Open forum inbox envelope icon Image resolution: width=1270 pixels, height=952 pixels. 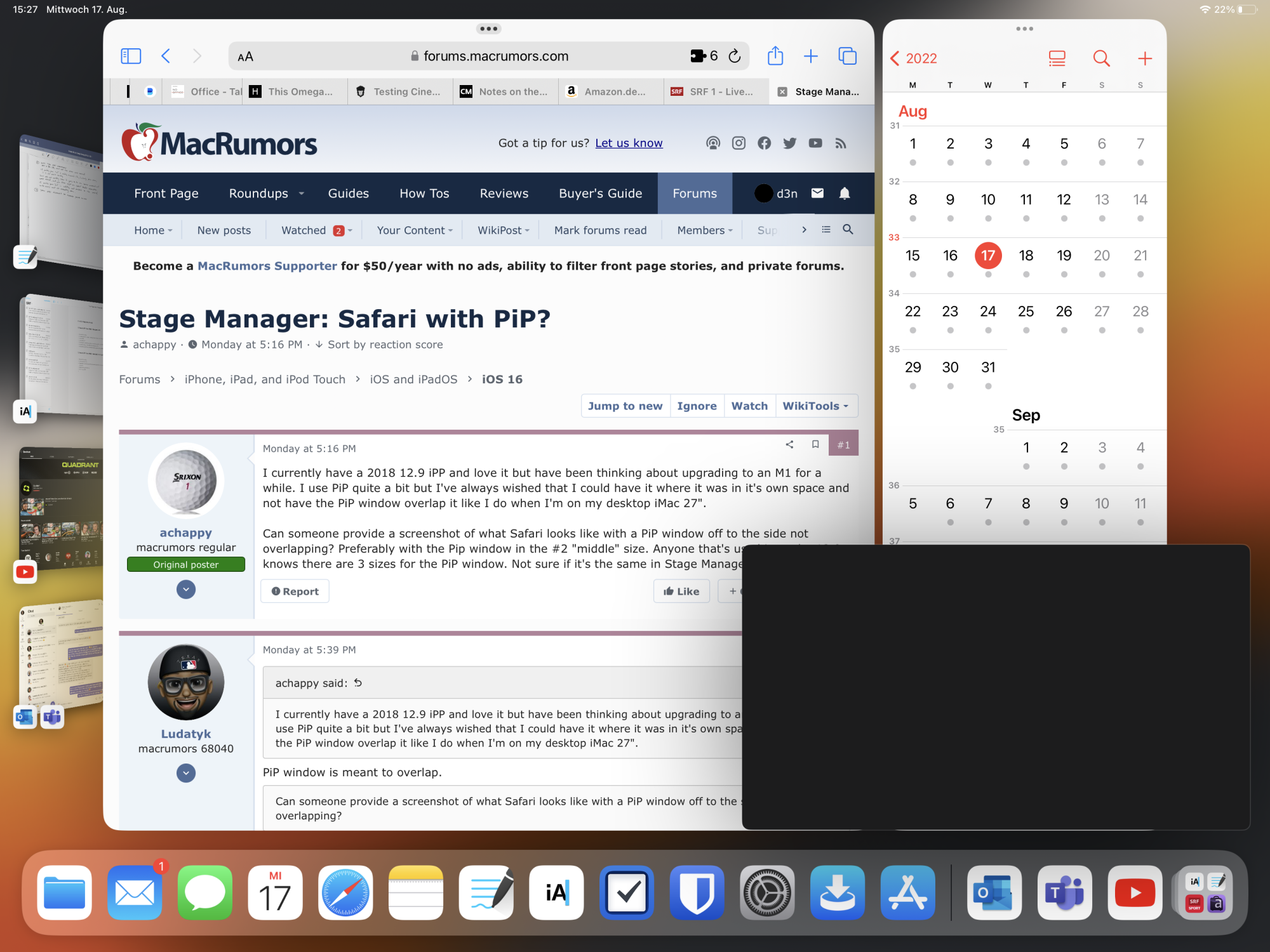[x=817, y=193]
